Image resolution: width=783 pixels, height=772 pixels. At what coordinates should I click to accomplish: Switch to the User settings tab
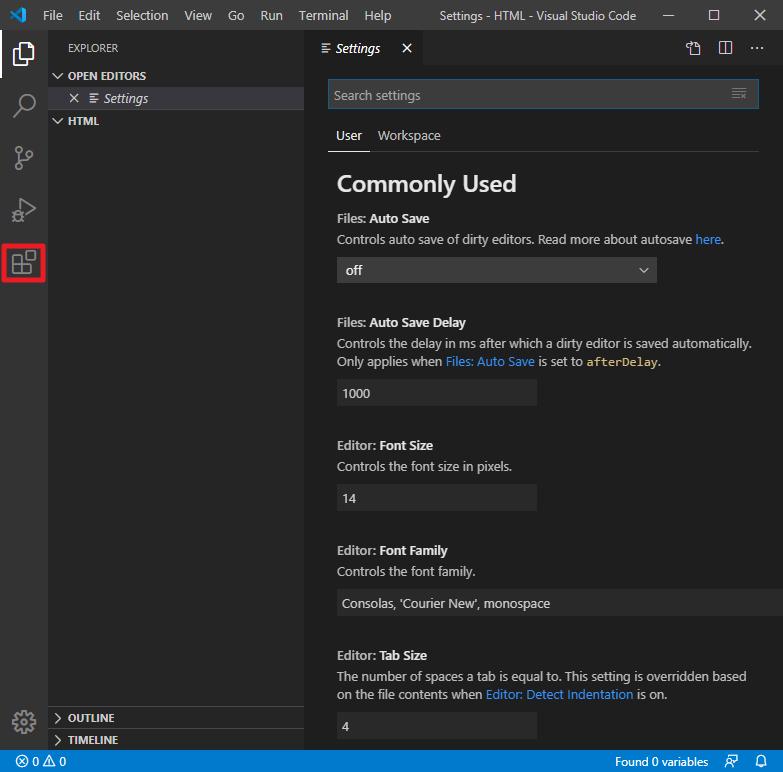(x=349, y=136)
